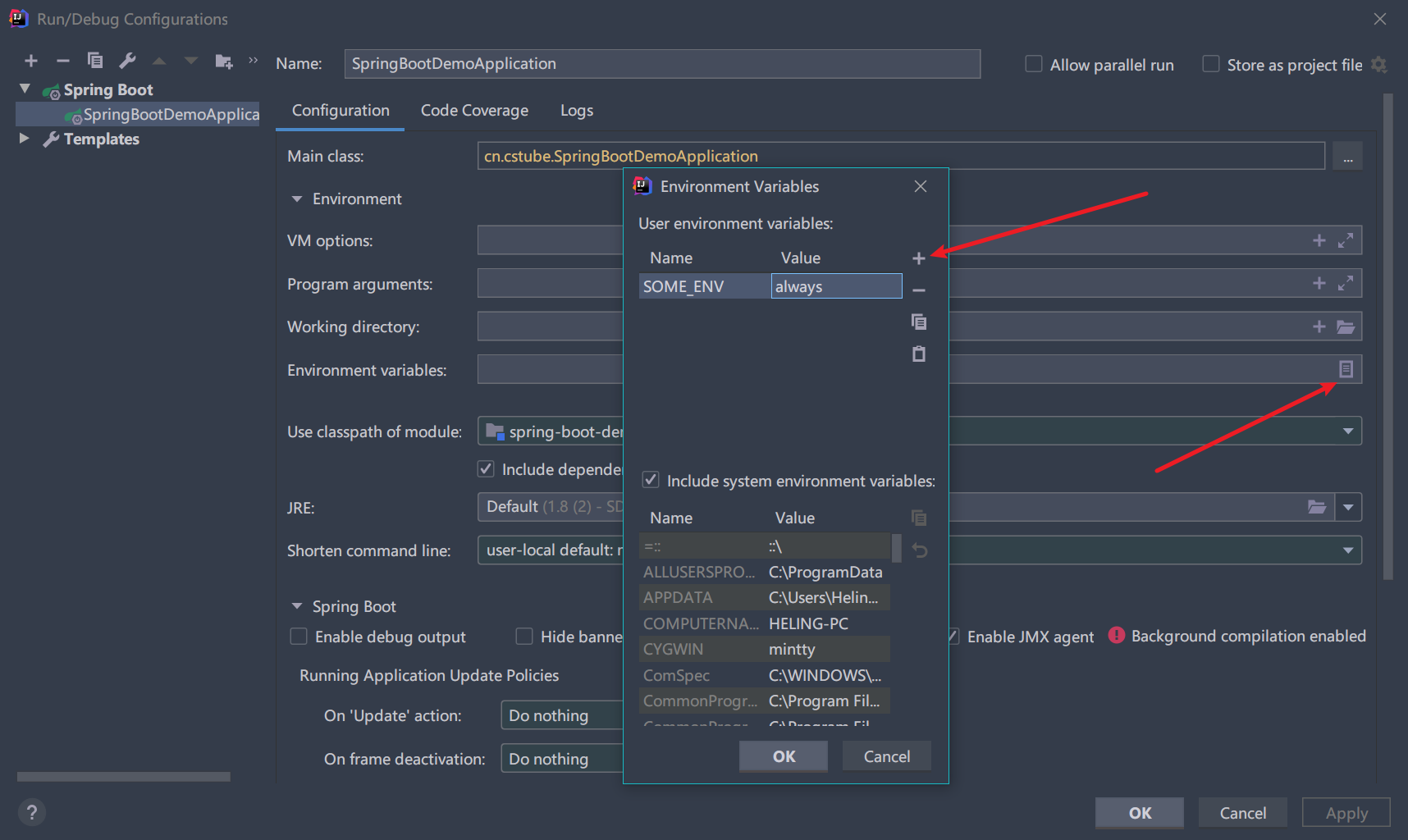
Task: Remove the selected run configuration
Action: click(63, 61)
